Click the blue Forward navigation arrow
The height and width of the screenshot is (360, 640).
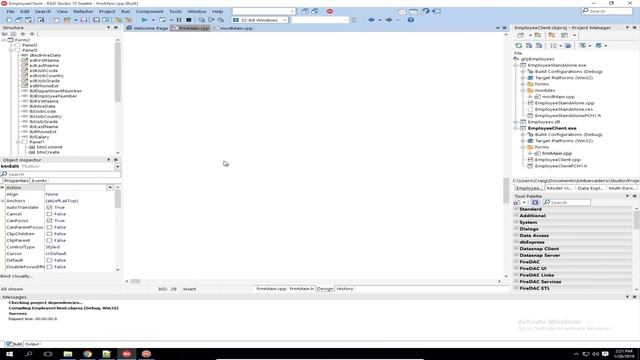click(389, 20)
